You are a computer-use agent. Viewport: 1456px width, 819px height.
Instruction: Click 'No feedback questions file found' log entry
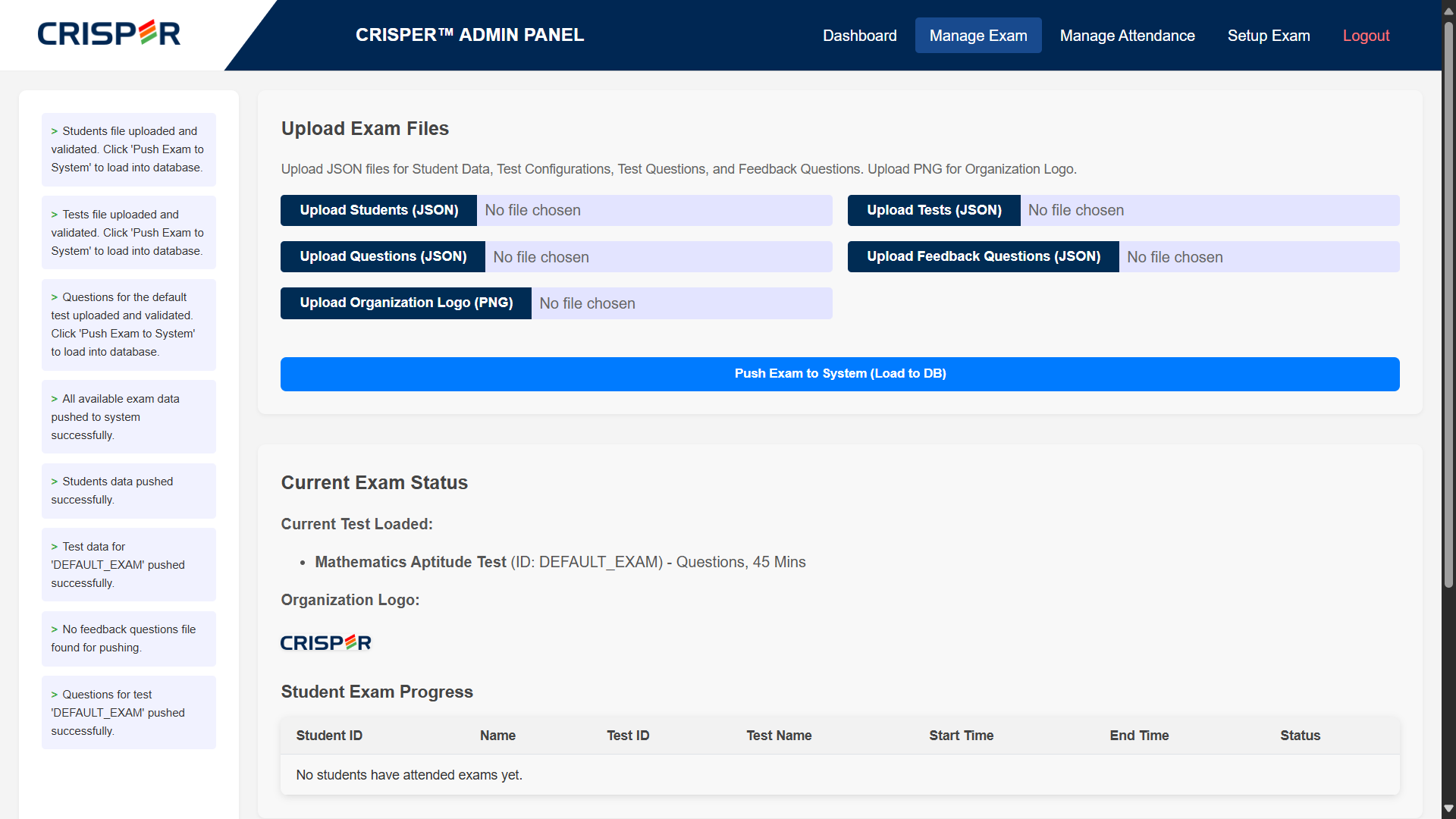click(129, 639)
